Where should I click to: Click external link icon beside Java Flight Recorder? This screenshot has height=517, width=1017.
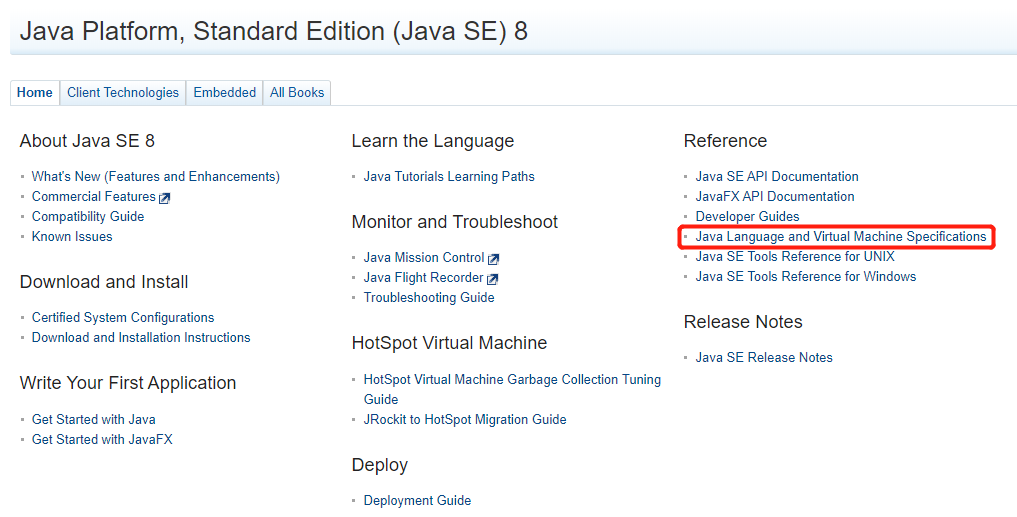tap(492, 279)
